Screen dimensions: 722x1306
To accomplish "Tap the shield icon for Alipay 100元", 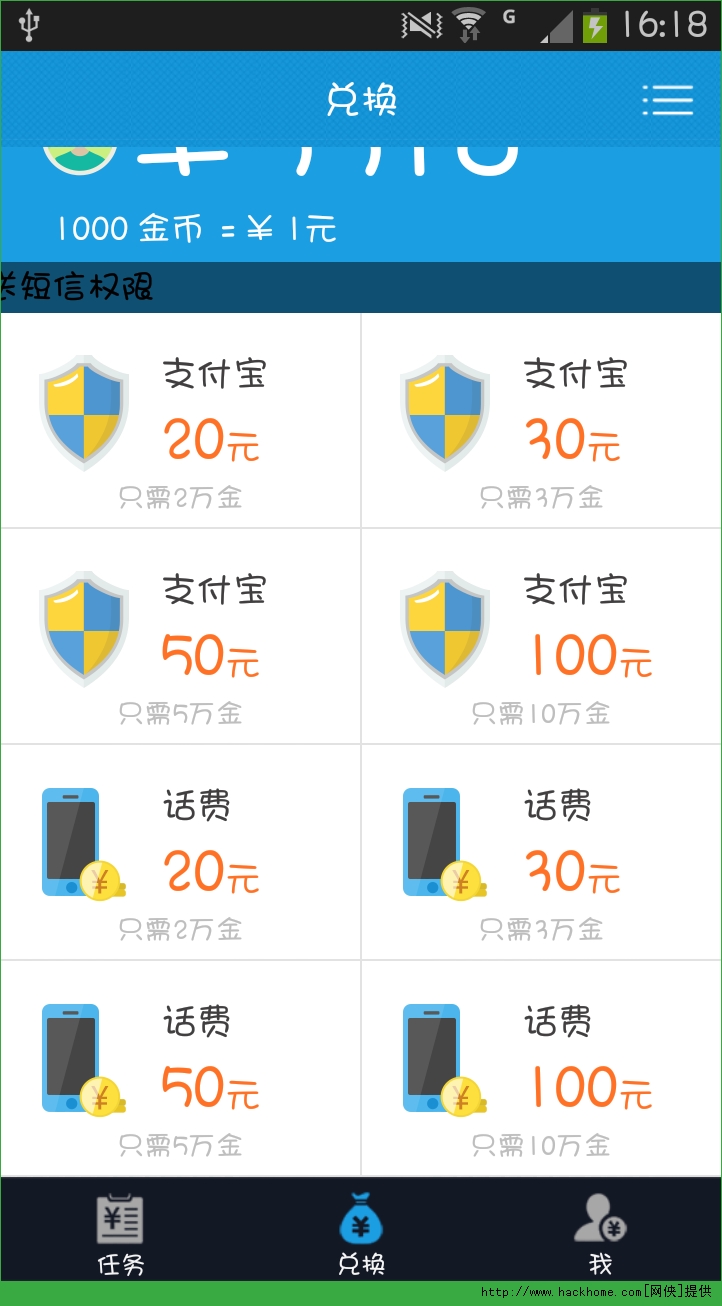I will point(445,628).
